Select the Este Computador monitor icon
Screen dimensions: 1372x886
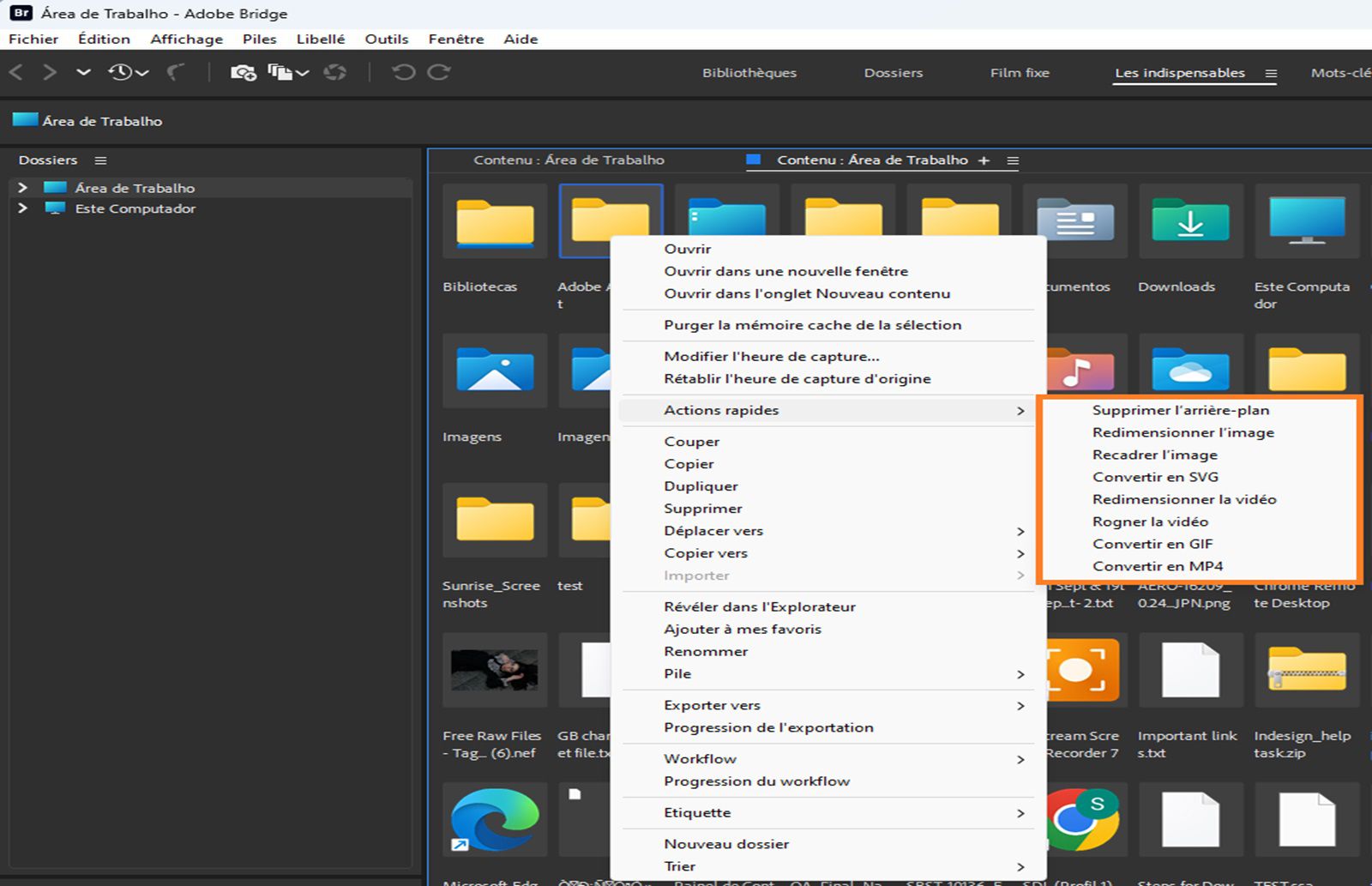pyautogui.click(x=1307, y=221)
